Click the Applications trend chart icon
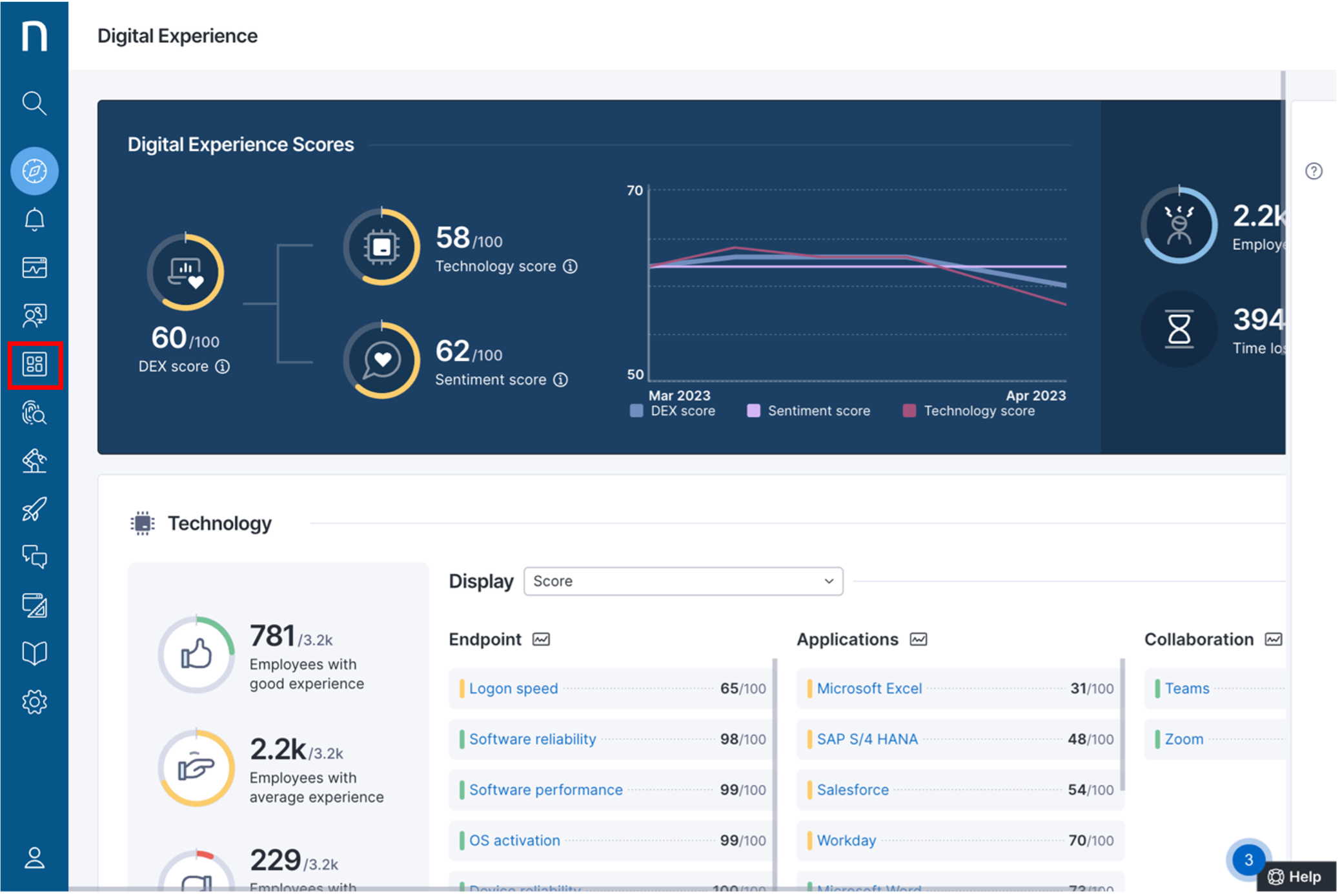Viewport: 1340px width, 896px height. pos(919,639)
